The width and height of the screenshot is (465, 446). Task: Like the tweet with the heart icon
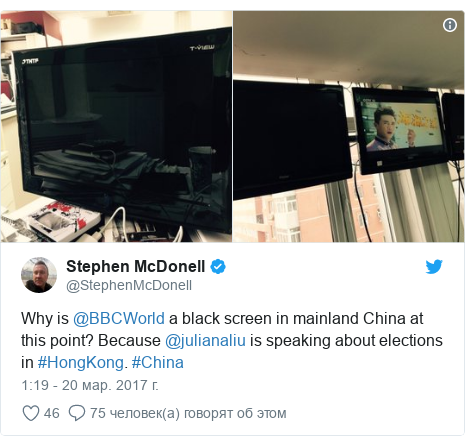pyautogui.click(x=31, y=413)
